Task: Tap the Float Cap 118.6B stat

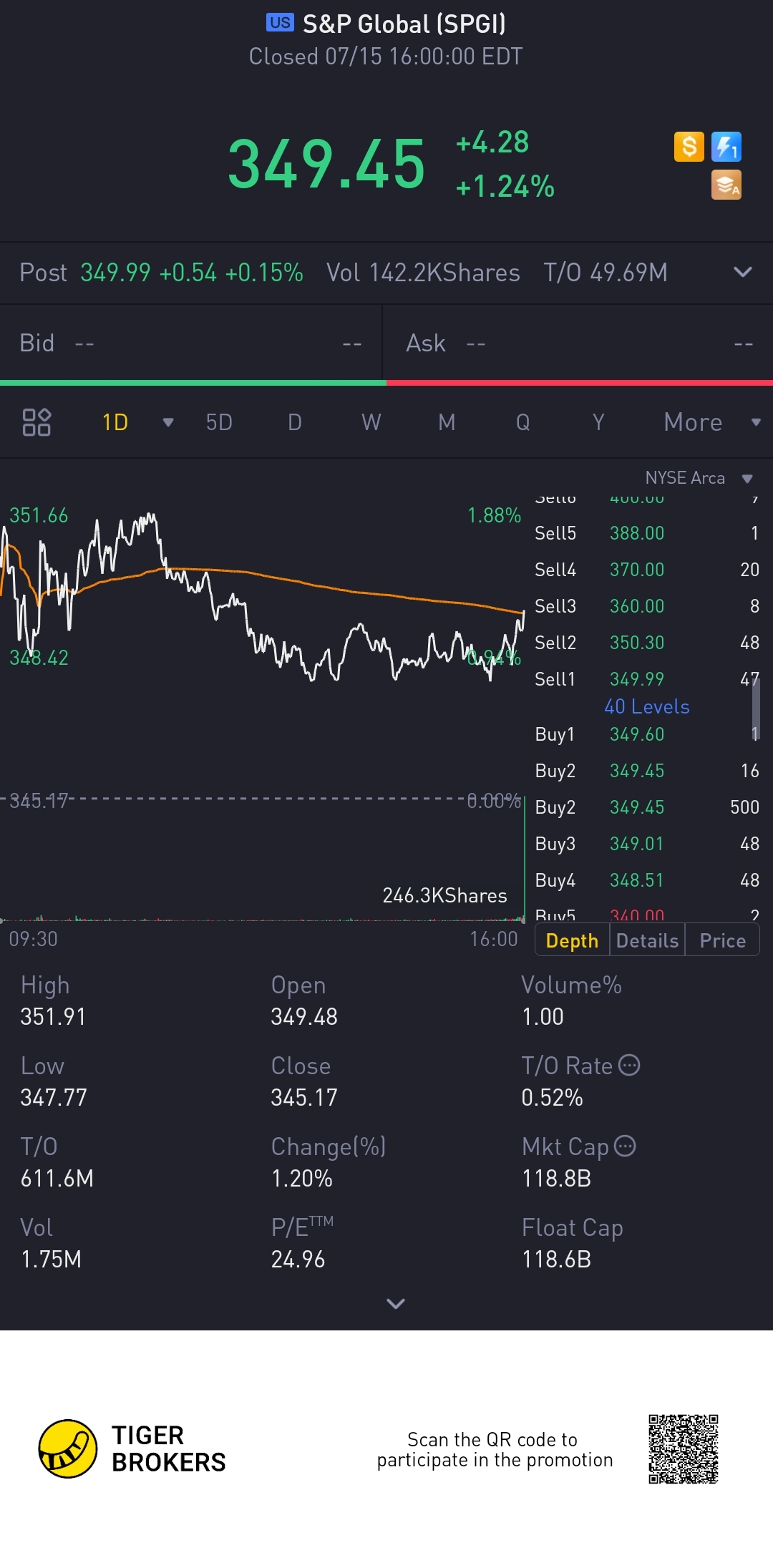Action: 572,1243
